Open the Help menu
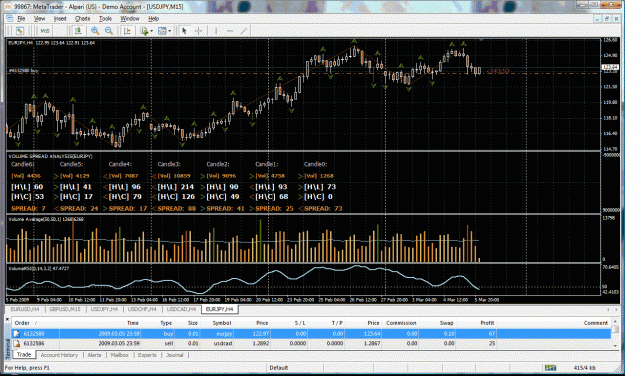Viewport: 625px width, 376px height. pyautogui.click(x=153, y=18)
